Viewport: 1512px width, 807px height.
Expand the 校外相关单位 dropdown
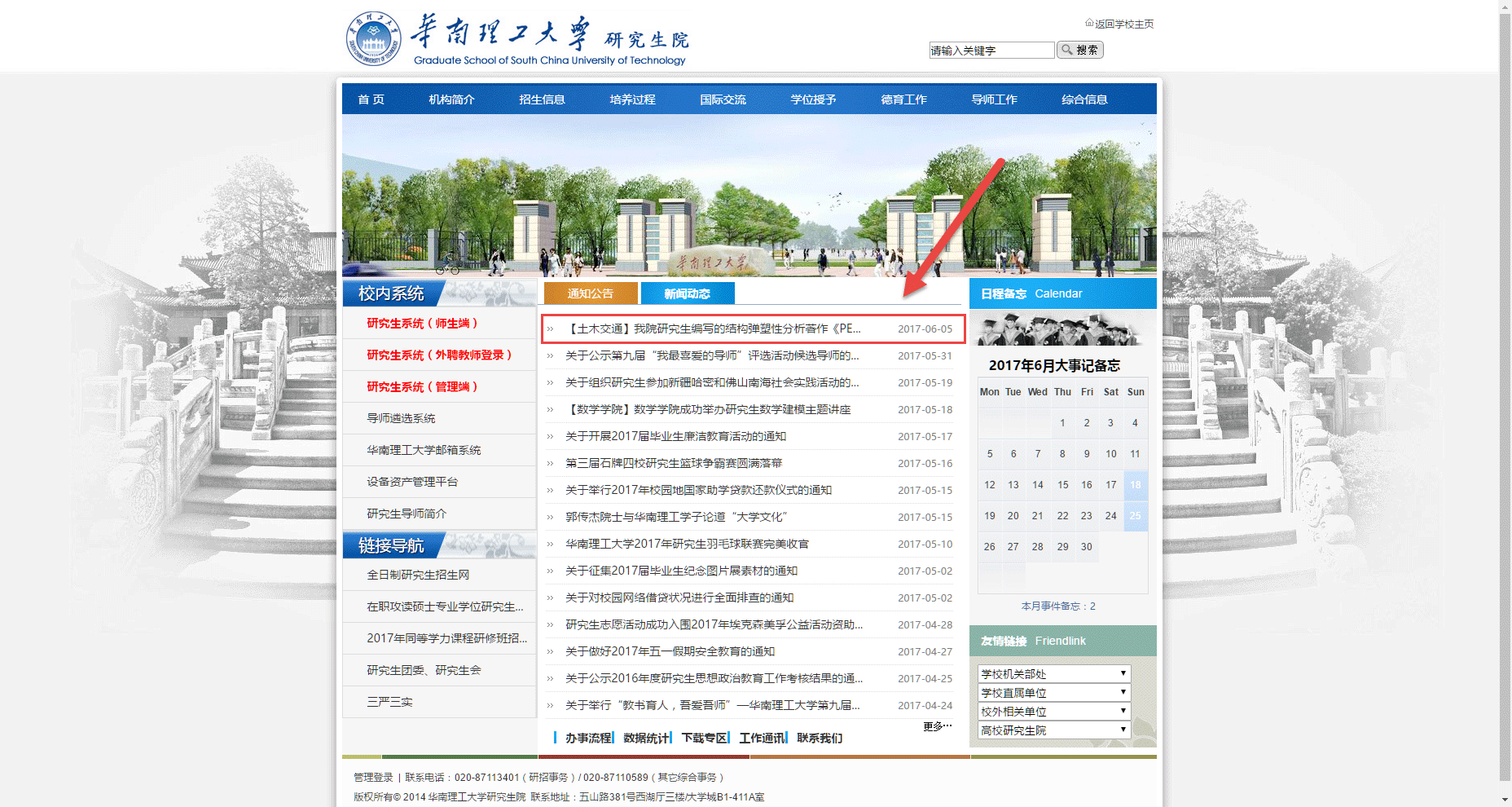pyautogui.click(x=1054, y=712)
